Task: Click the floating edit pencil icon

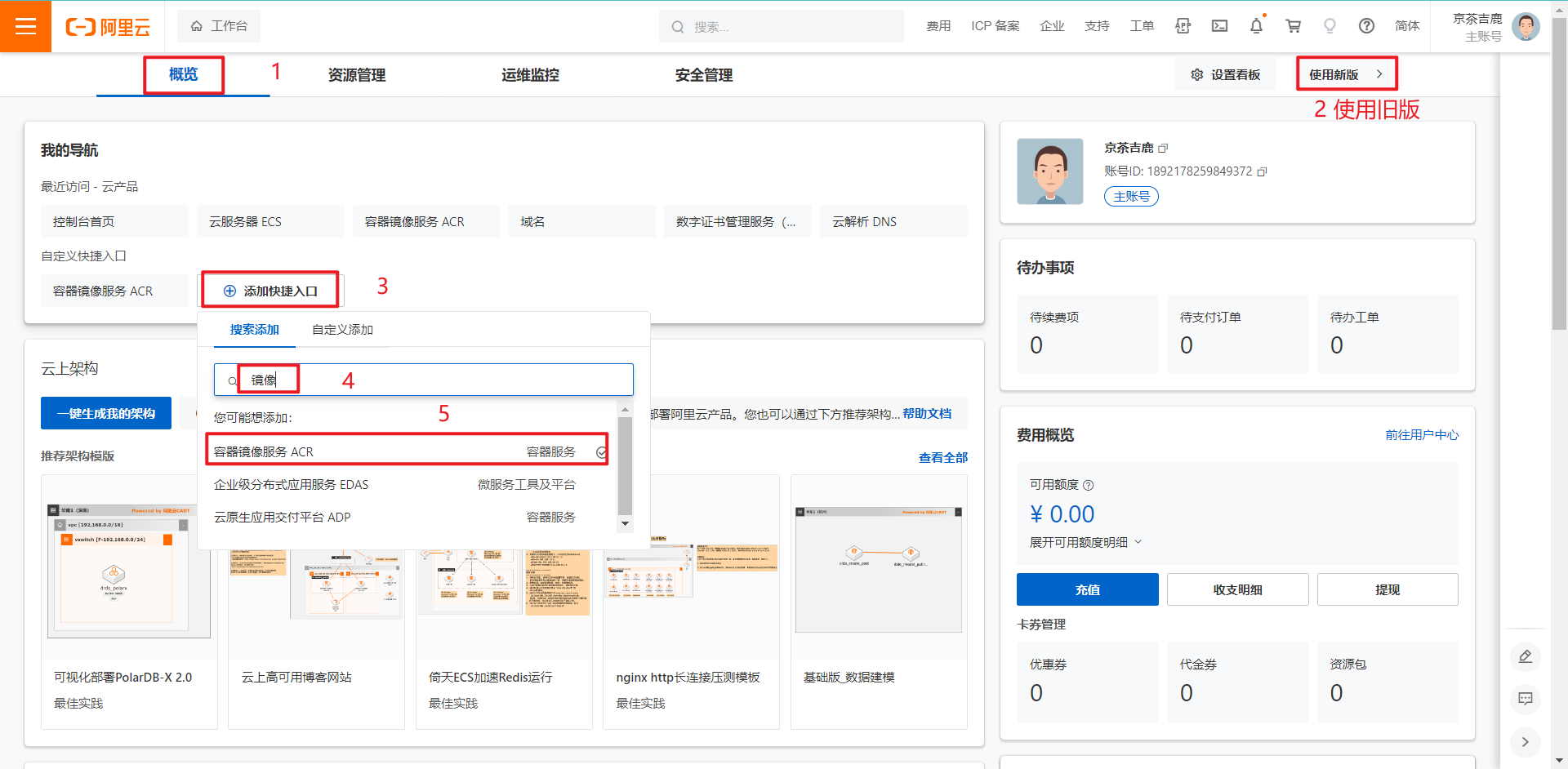Action: 1525,656
